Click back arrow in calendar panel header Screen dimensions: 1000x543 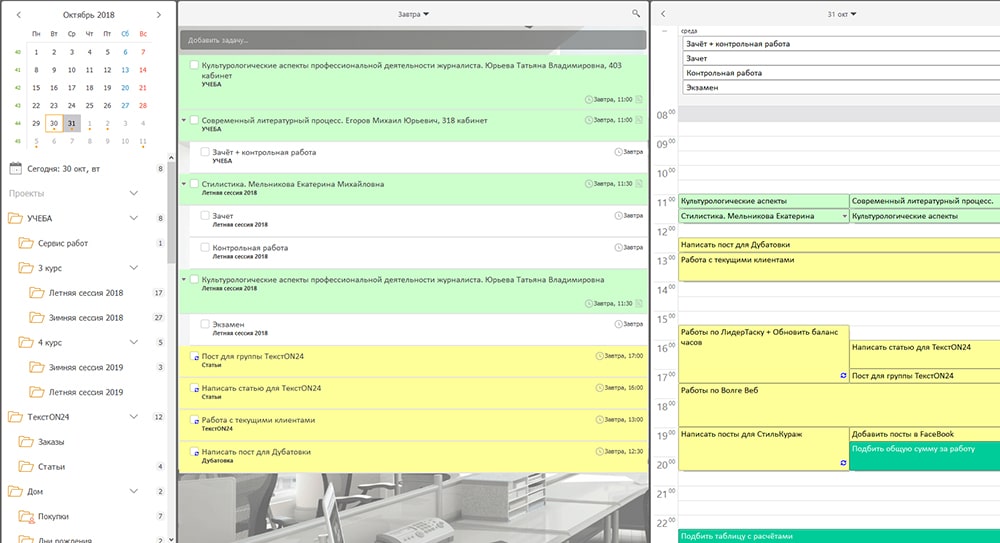click(x=663, y=13)
